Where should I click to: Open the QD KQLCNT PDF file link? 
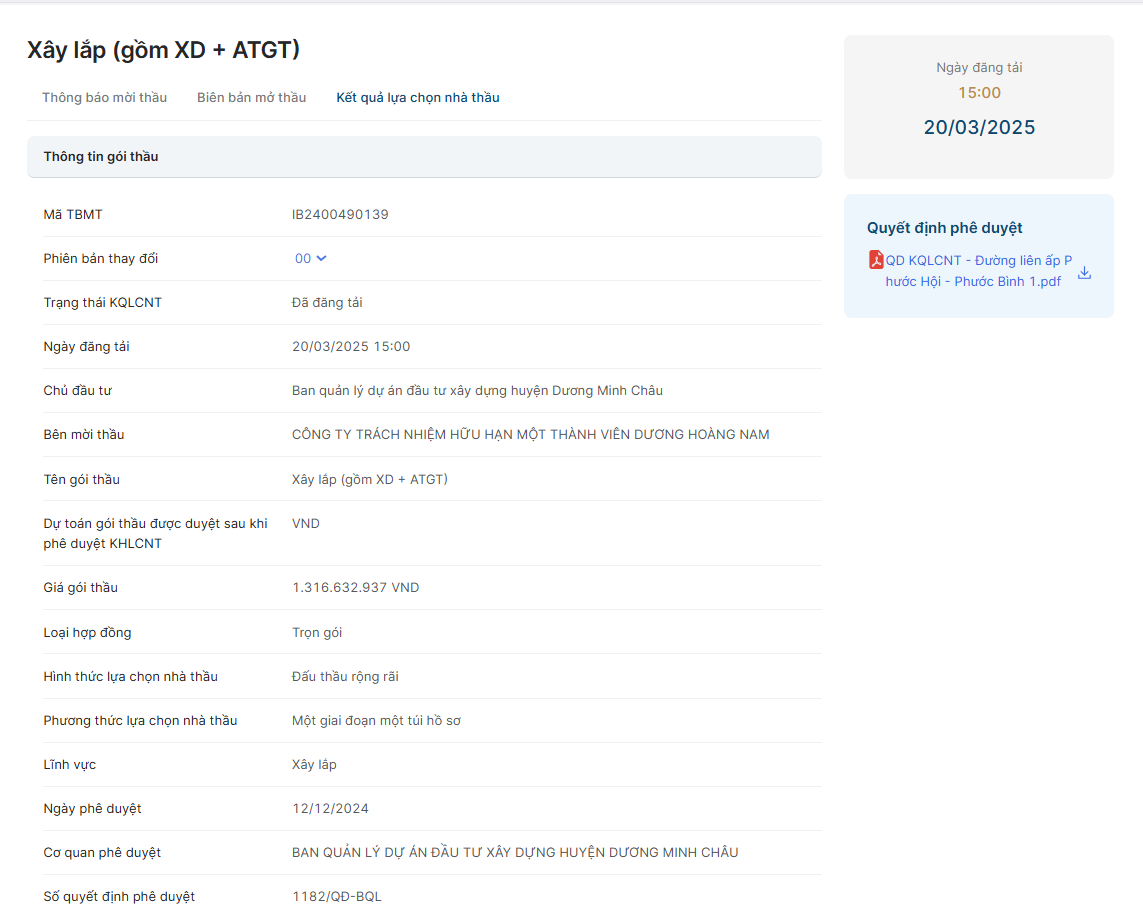tap(977, 271)
